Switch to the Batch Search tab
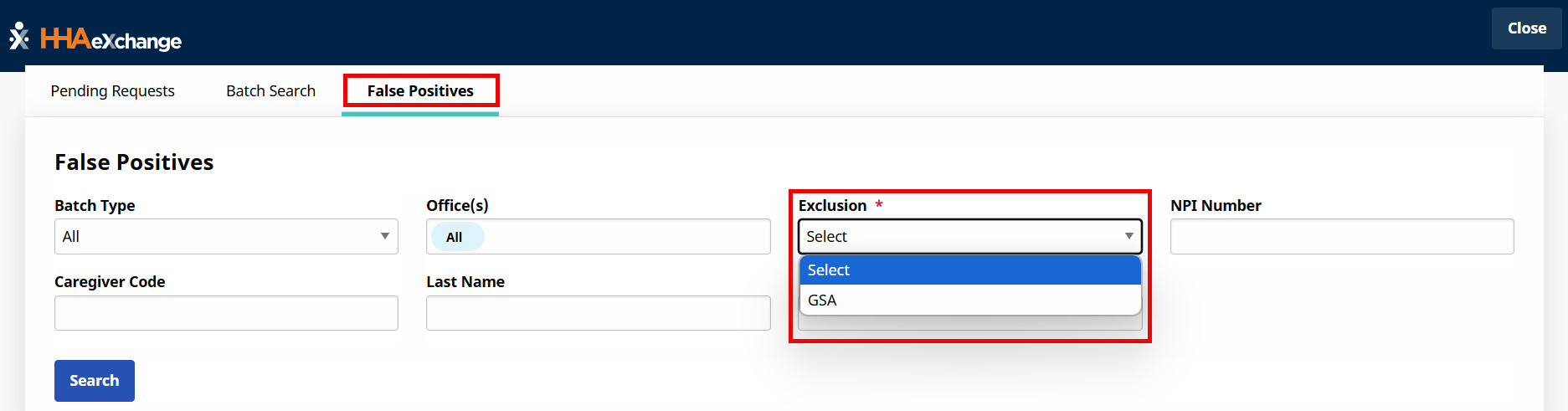This screenshot has width=1568, height=411. (x=270, y=90)
